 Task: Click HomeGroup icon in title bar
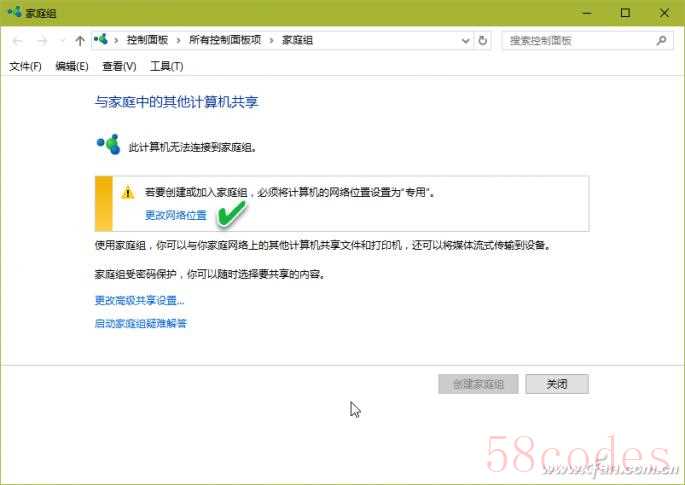click(14, 12)
